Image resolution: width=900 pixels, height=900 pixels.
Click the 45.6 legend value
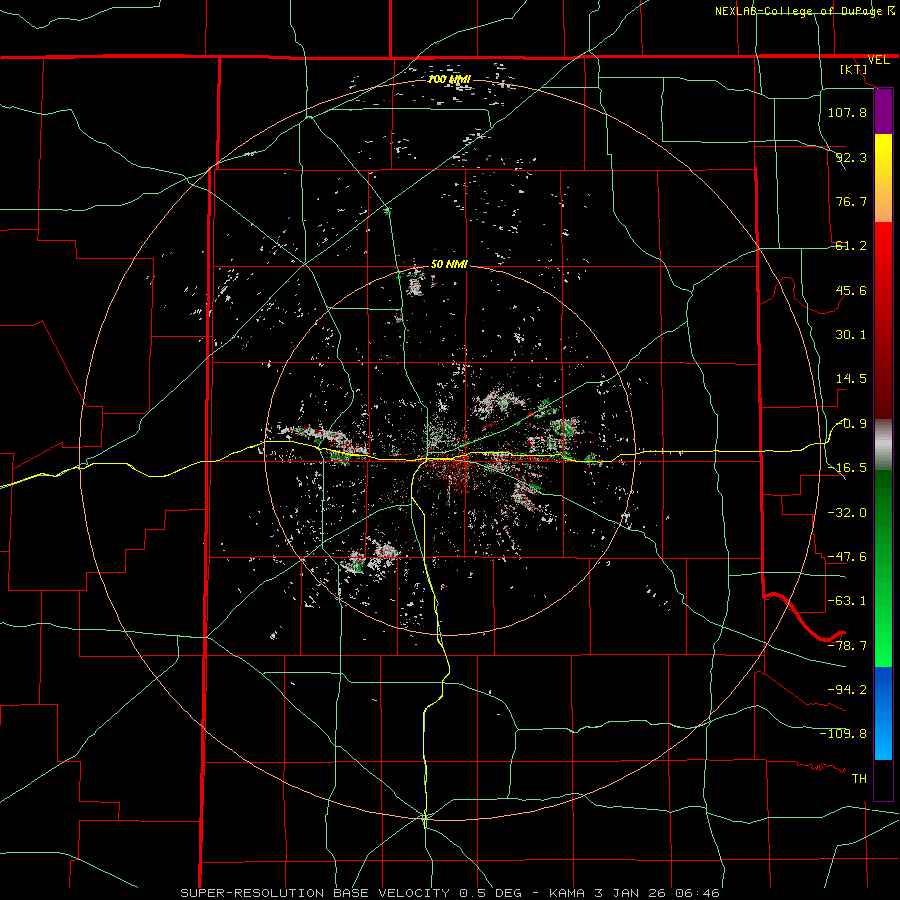(x=851, y=290)
